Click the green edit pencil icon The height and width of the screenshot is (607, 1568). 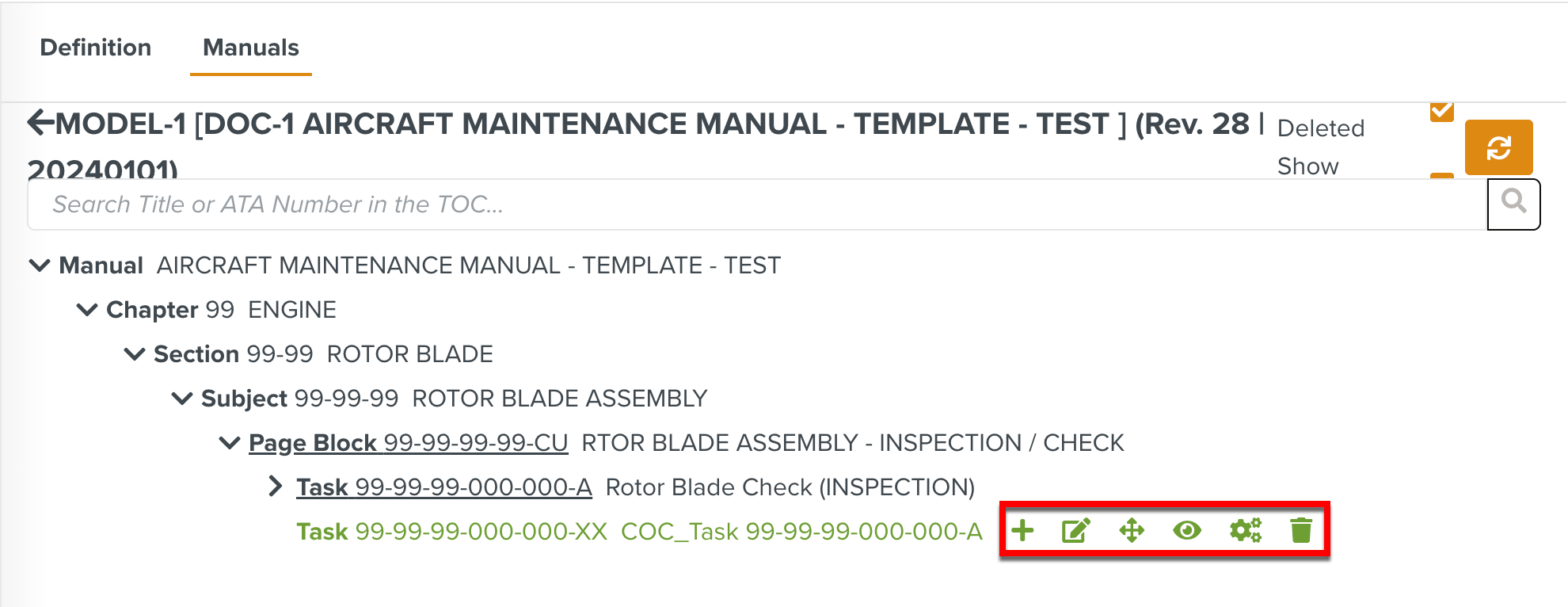[1075, 530]
